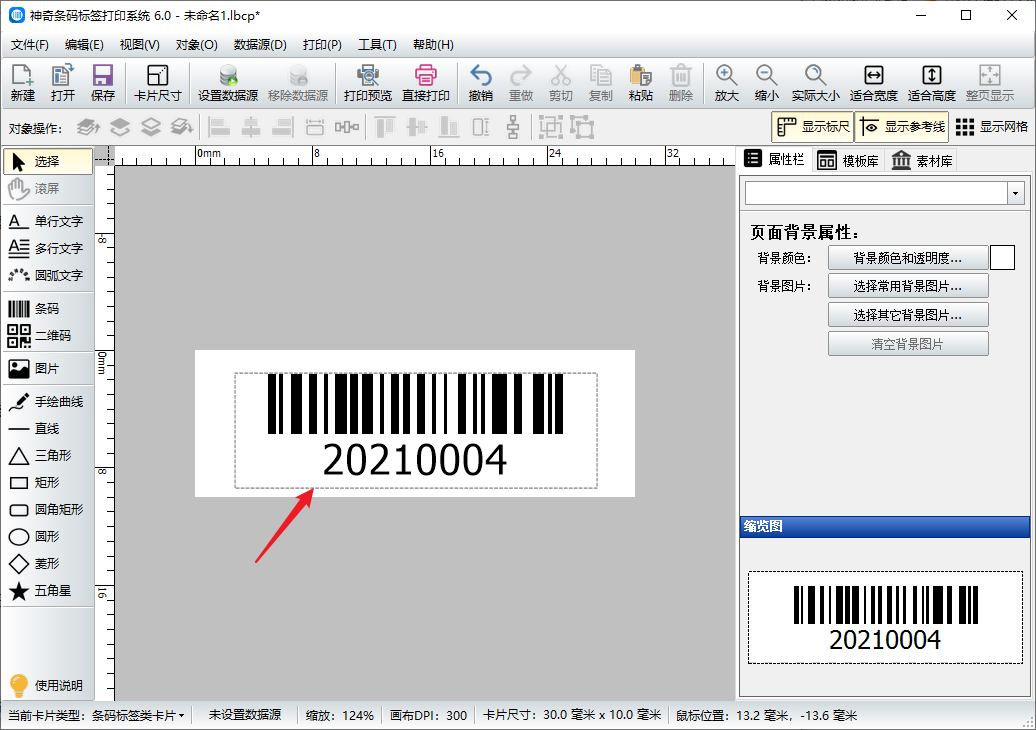The width and height of the screenshot is (1036, 730).
Task: Select the 圆角矩形 rounded rectangle tool
Action: tap(48, 509)
